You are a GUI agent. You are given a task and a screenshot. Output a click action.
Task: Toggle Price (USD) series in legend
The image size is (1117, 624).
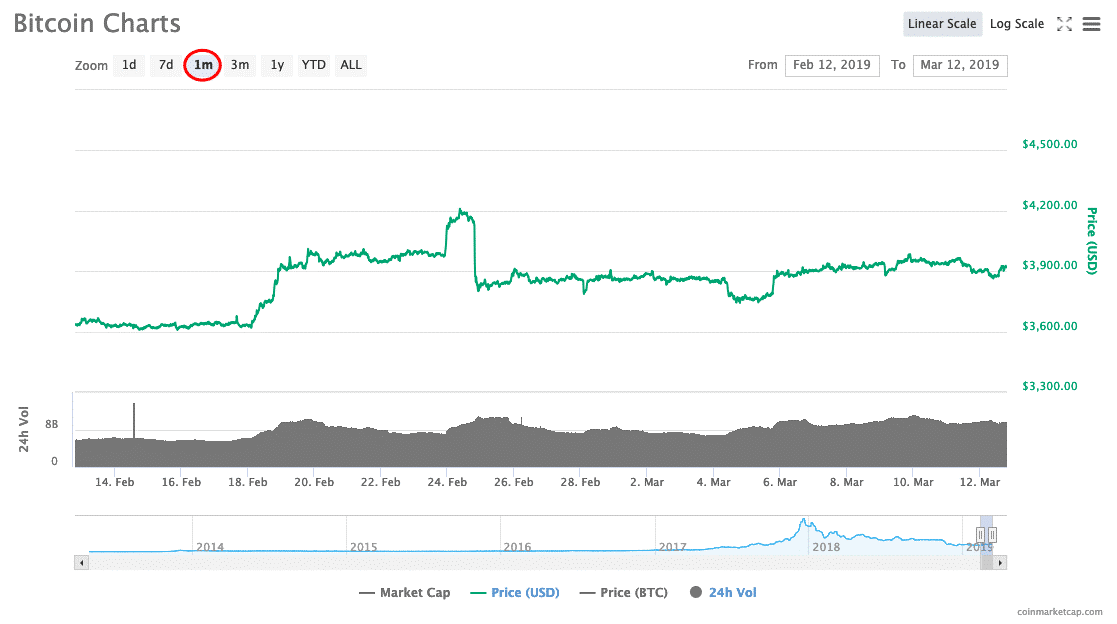click(515, 593)
